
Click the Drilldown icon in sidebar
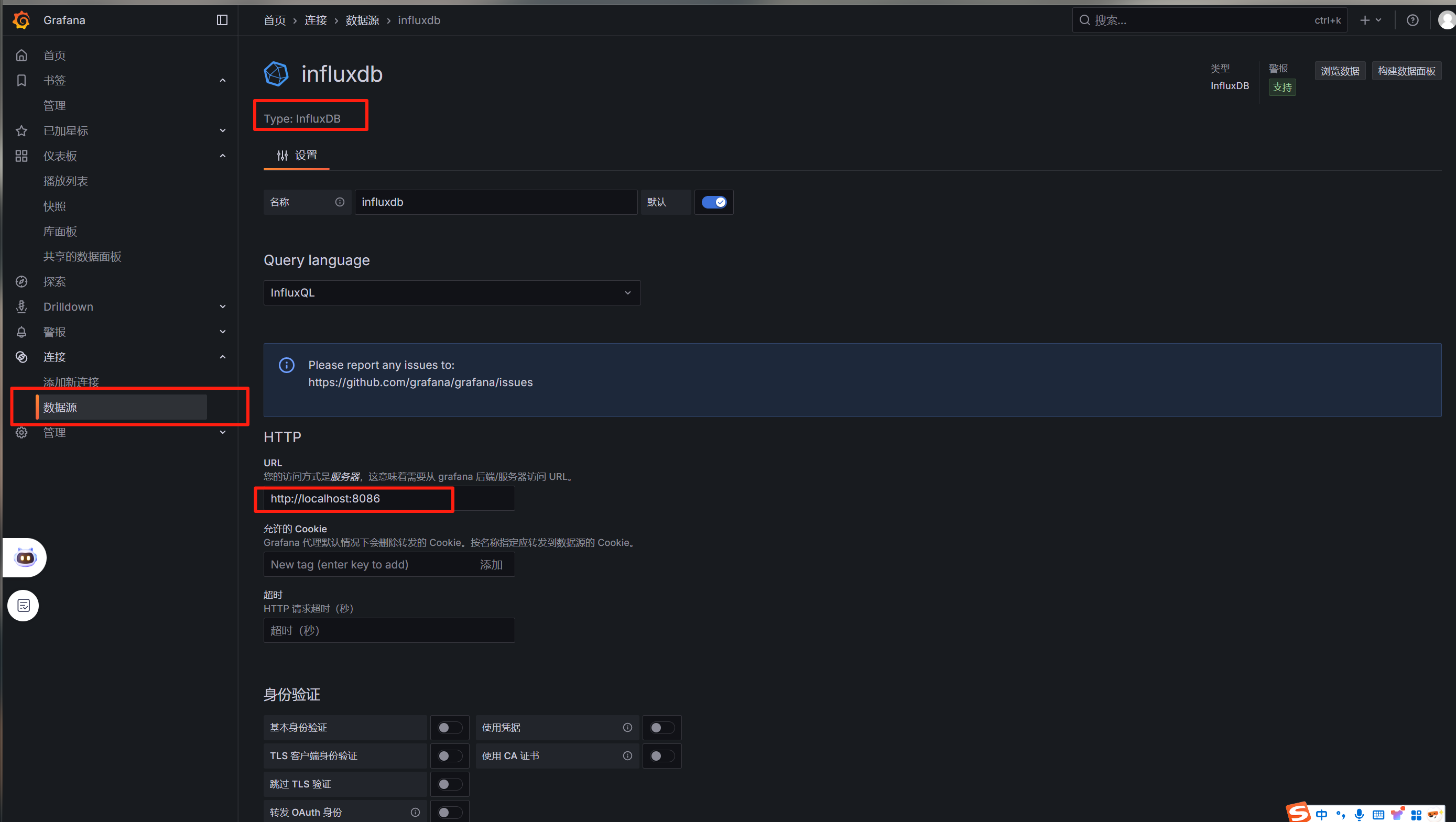pyautogui.click(x=21, y=307)
